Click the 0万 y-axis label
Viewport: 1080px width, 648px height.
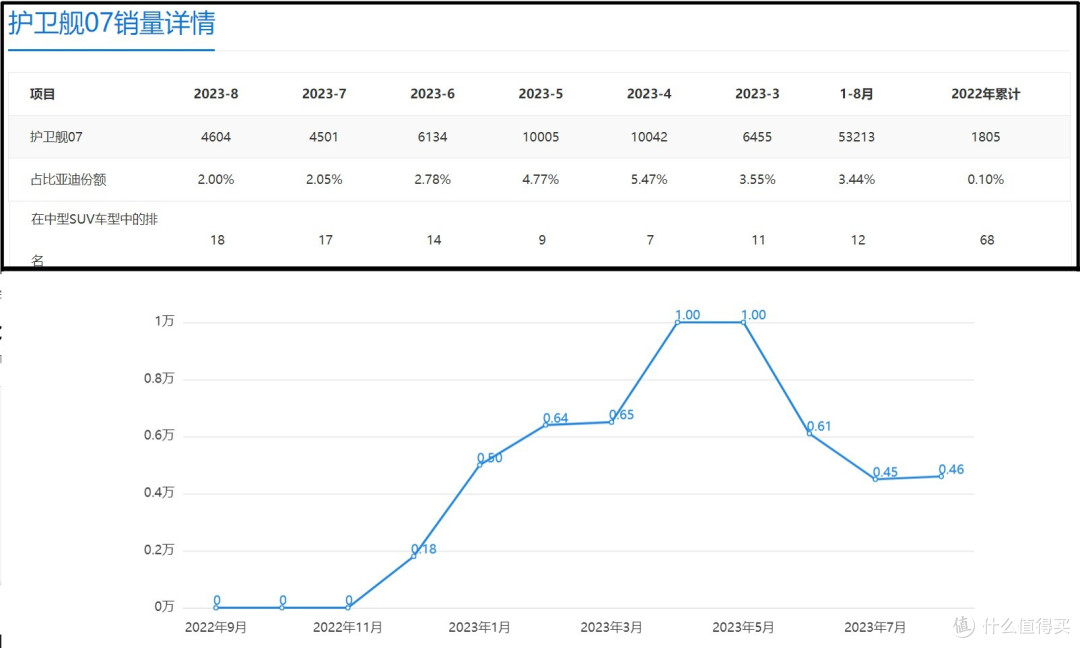click(x=164, y=607)
